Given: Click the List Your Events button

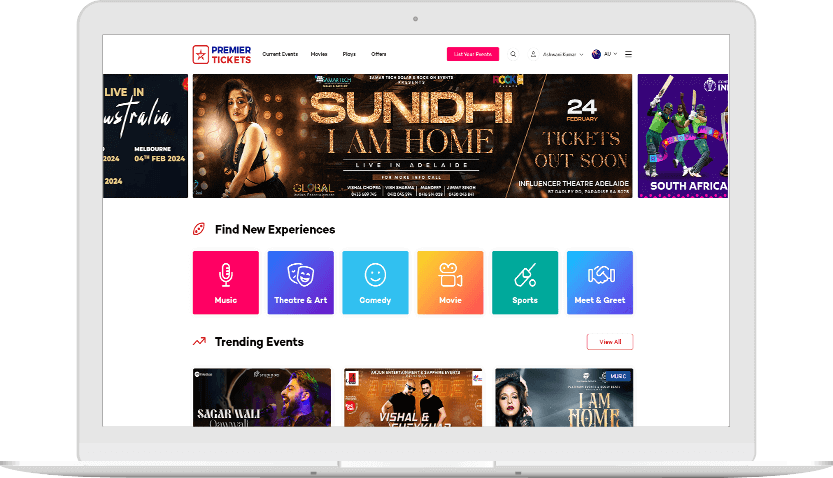Looking at the screenshot, I should pyautogui.click(x=473, y=54).
